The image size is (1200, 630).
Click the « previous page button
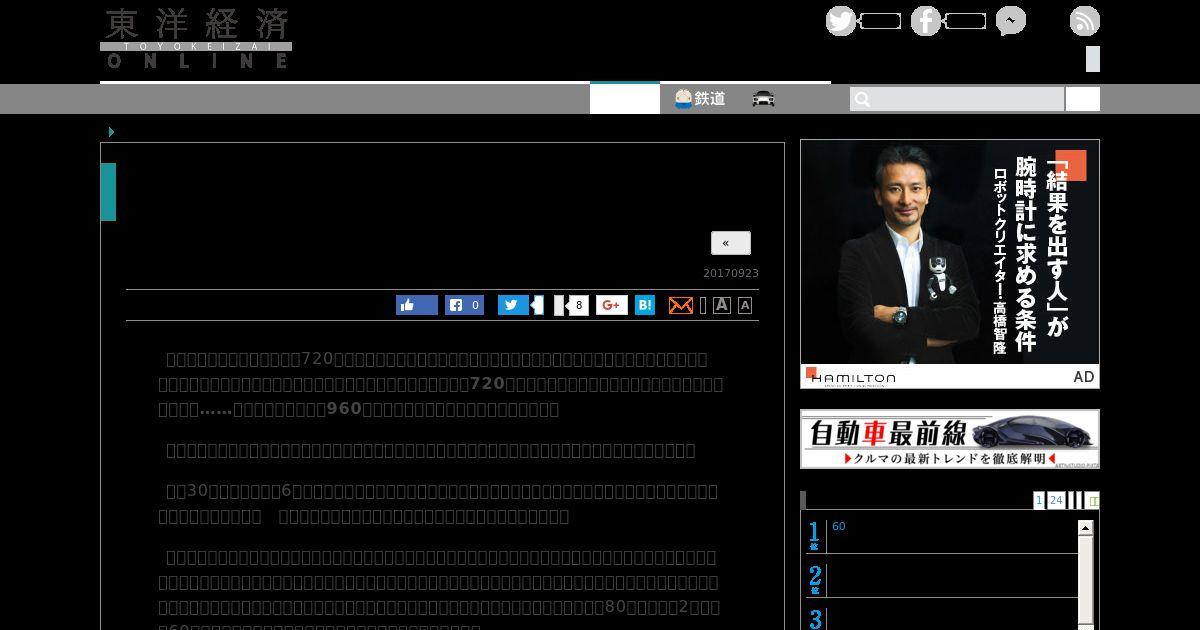(x=730, y=243)
